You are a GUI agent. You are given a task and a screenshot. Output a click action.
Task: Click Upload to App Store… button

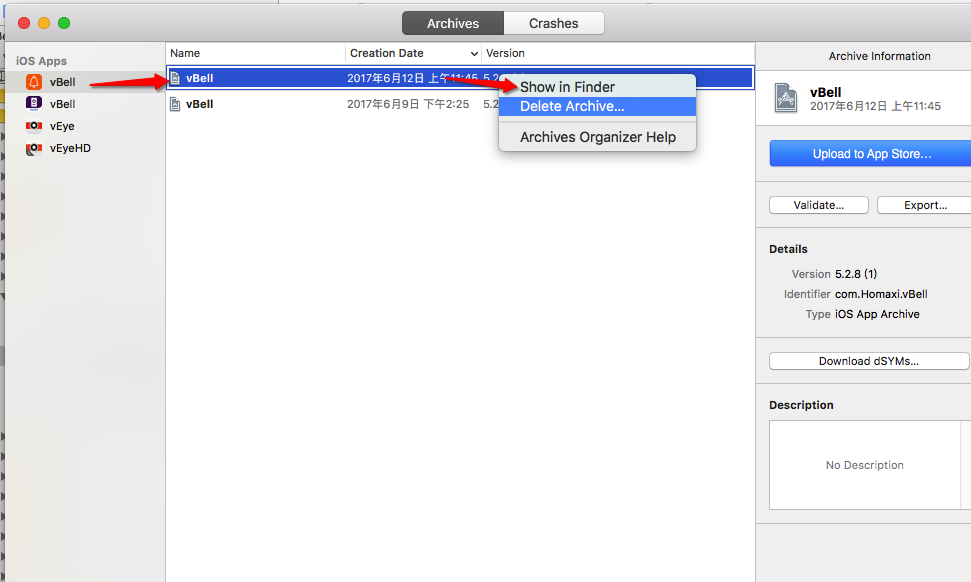pos(871,154)
